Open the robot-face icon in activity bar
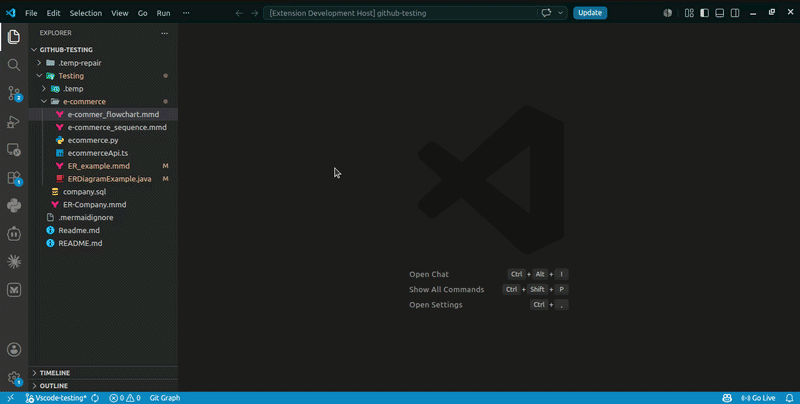Screen dimensions: 800x404 pyautogui.click(x=14, y=234)
